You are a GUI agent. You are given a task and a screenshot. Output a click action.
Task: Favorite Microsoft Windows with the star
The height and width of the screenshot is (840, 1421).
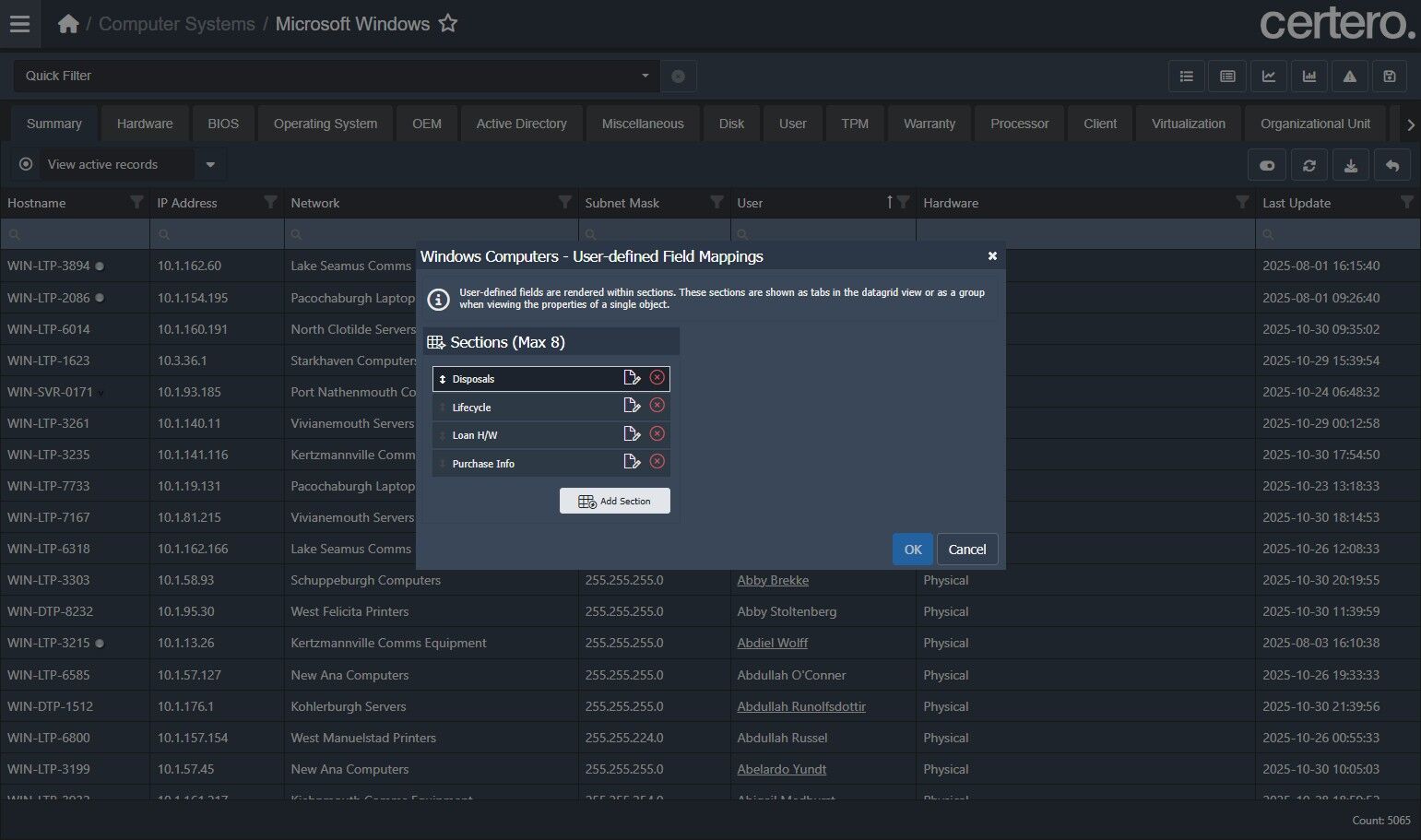(448, 24)
